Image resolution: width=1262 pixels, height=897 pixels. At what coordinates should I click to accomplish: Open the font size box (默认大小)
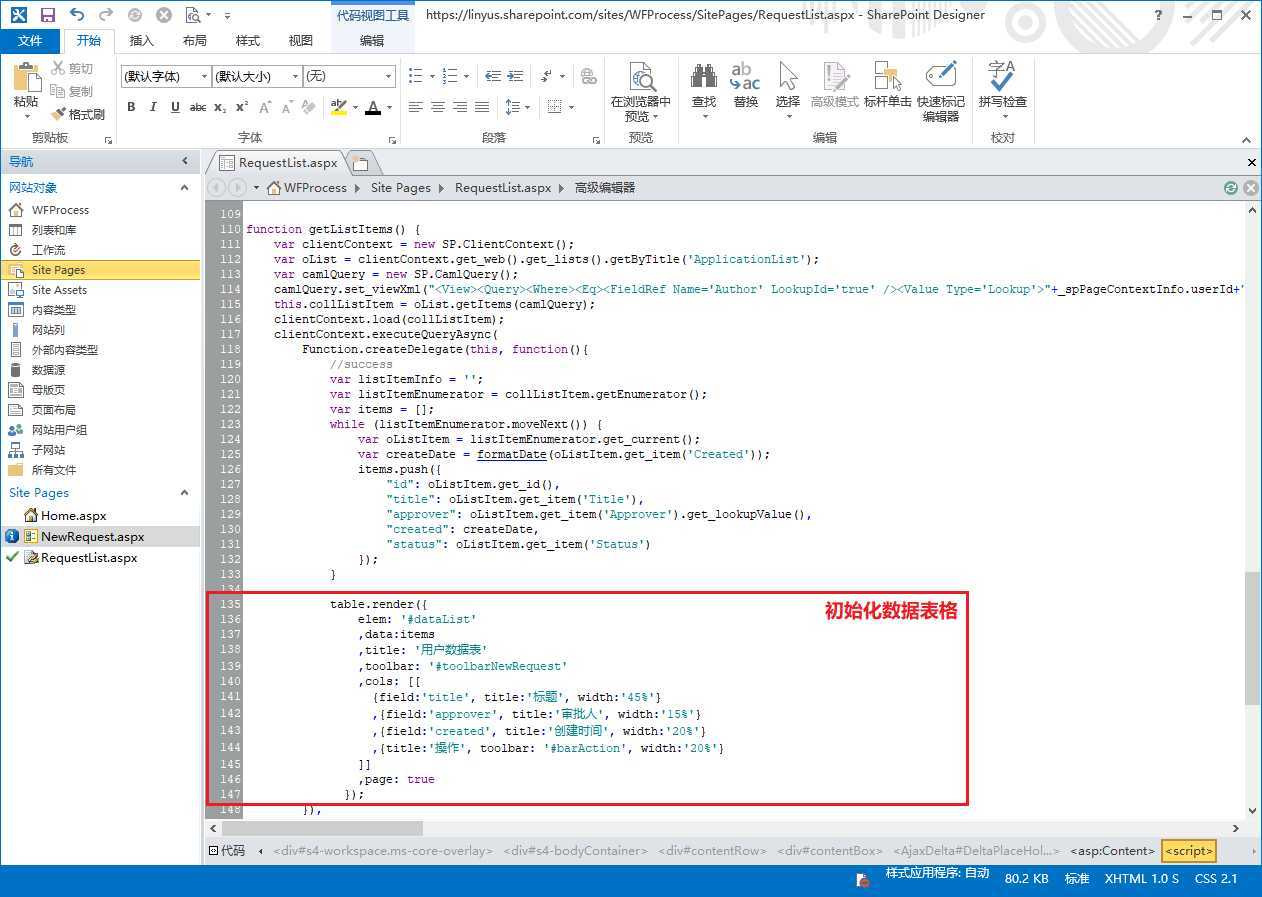pos(257,76)
